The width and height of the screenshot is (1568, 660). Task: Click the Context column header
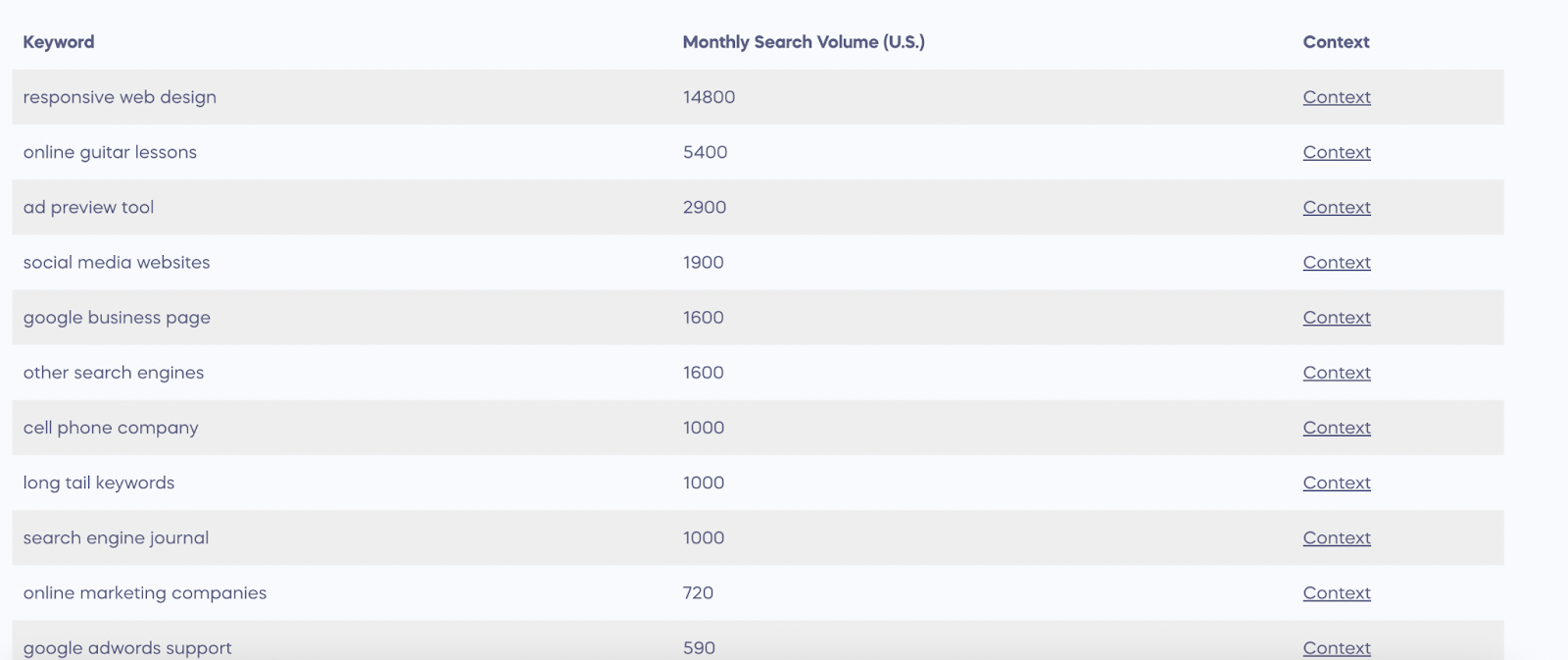coord(1336,42)
